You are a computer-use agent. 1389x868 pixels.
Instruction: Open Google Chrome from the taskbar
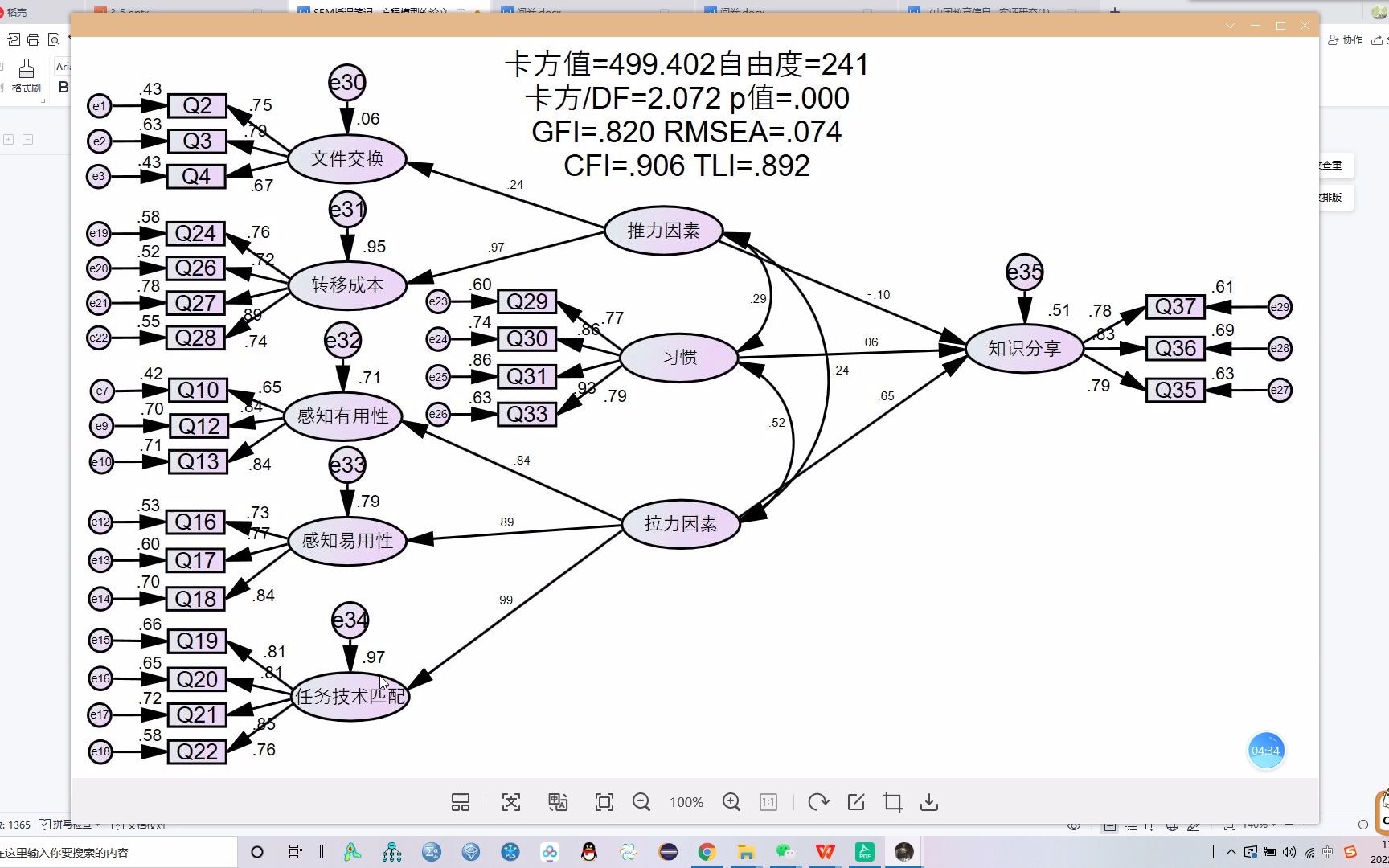(x=707, y=852)
